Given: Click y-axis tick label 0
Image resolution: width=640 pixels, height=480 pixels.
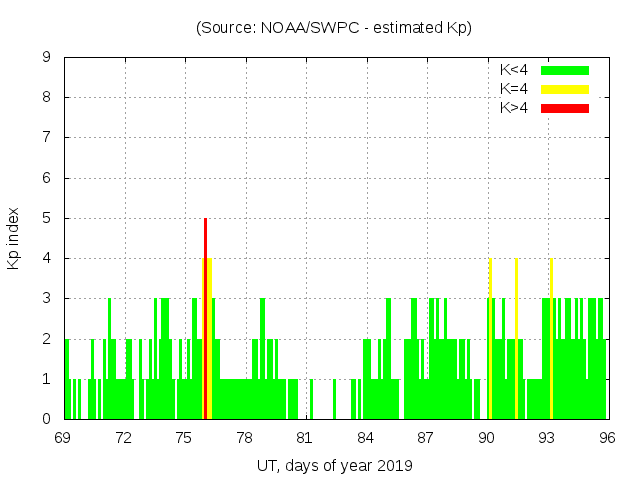Looking at the screenshot, I should tap(46, 419).
